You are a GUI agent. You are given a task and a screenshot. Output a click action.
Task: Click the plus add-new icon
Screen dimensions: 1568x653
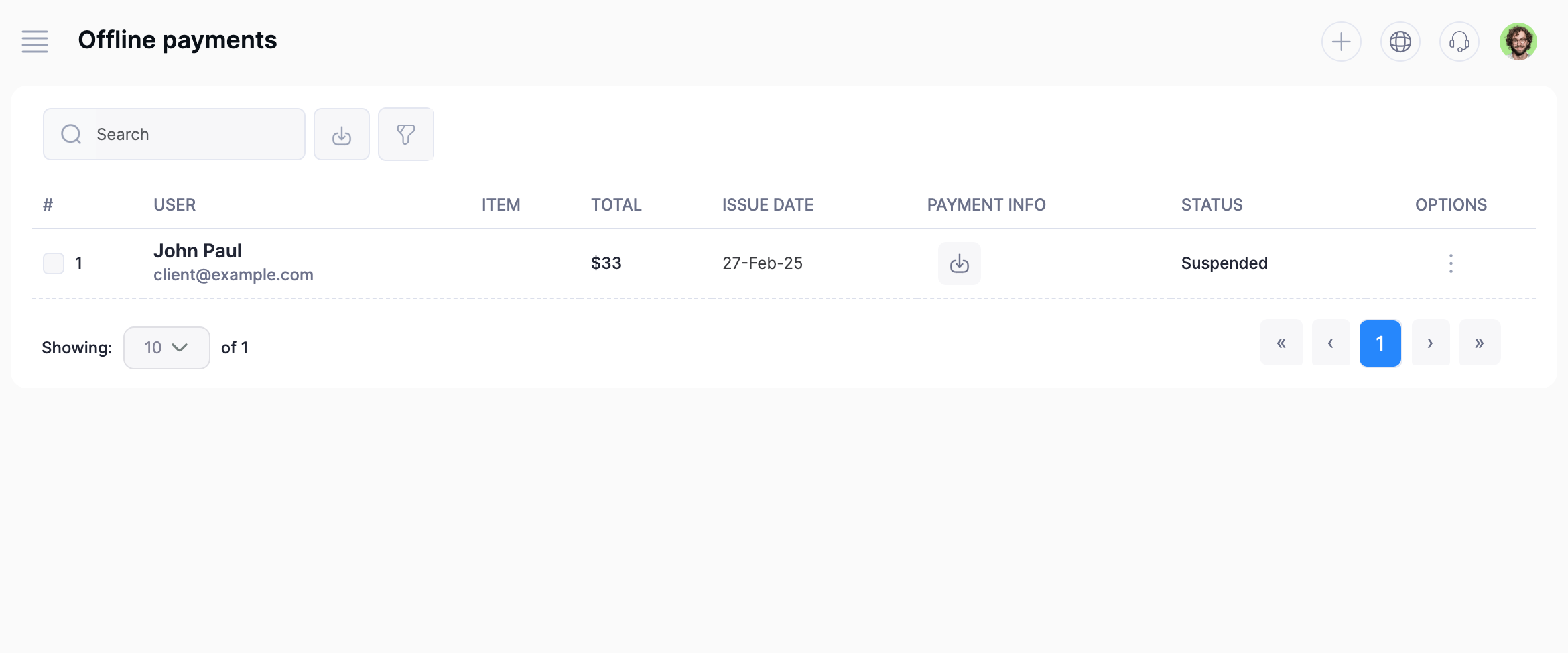1341,42
